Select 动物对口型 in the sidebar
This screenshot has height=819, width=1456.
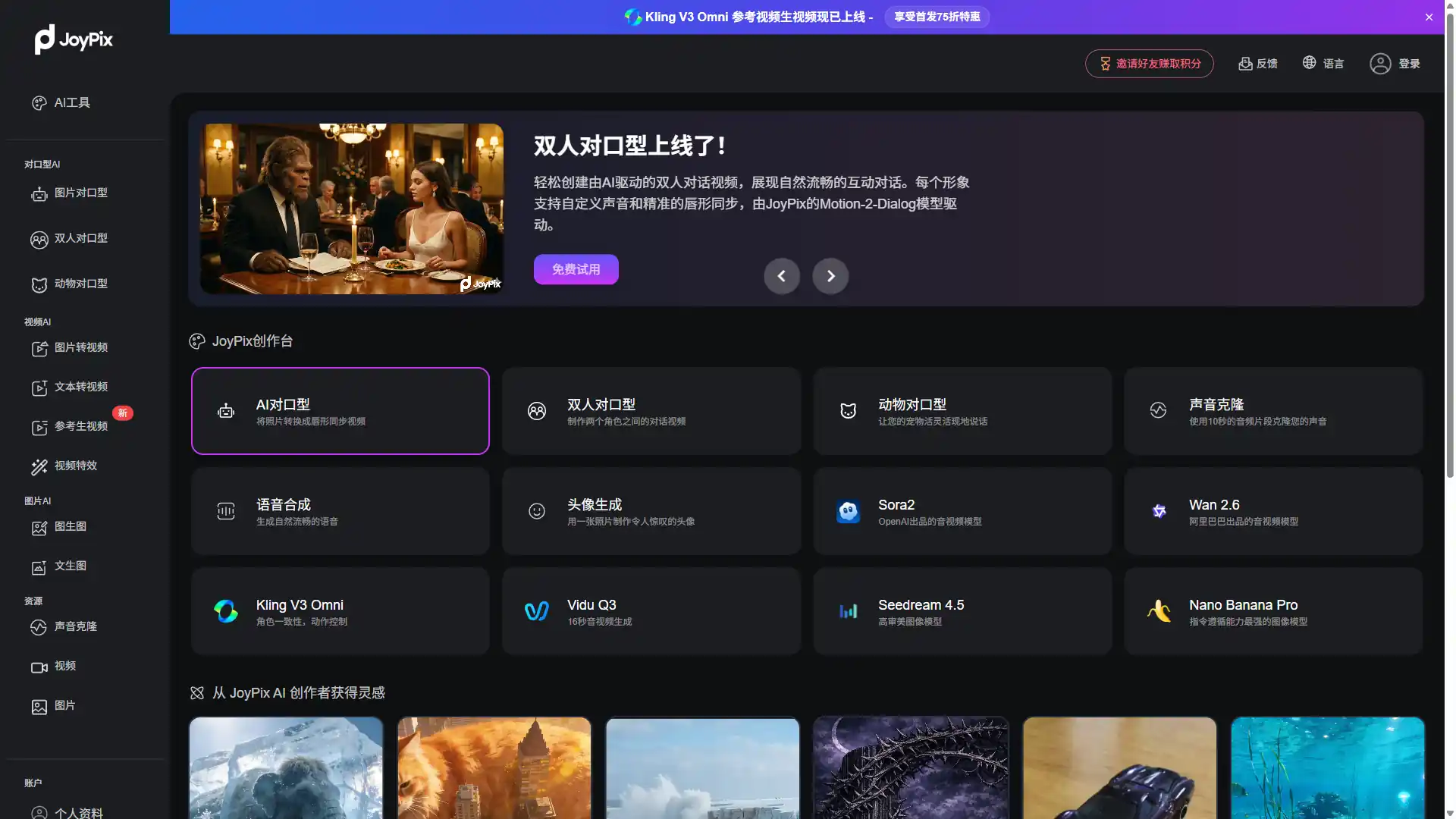click(x=80, y=284)
